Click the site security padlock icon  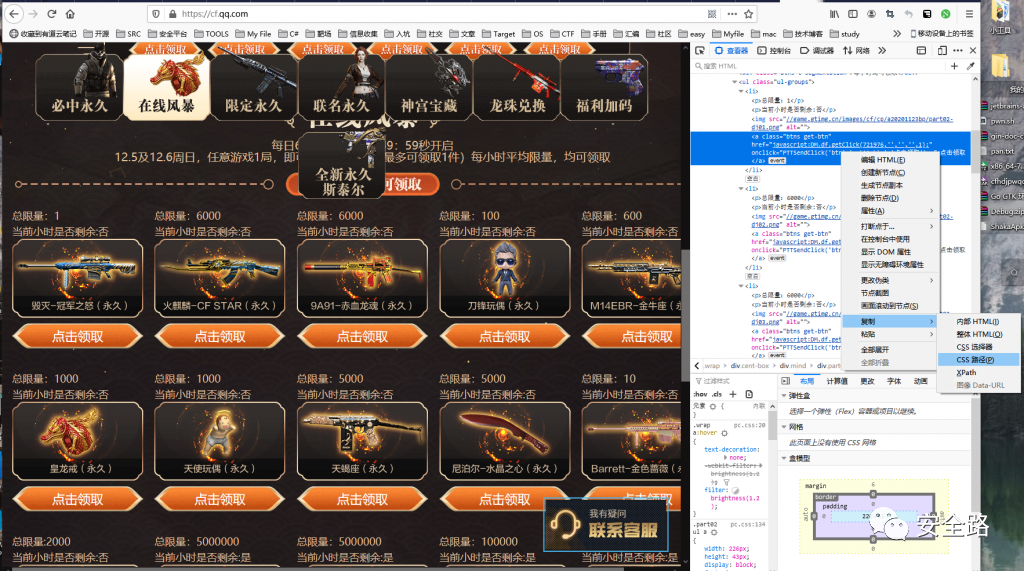point(172,14)
